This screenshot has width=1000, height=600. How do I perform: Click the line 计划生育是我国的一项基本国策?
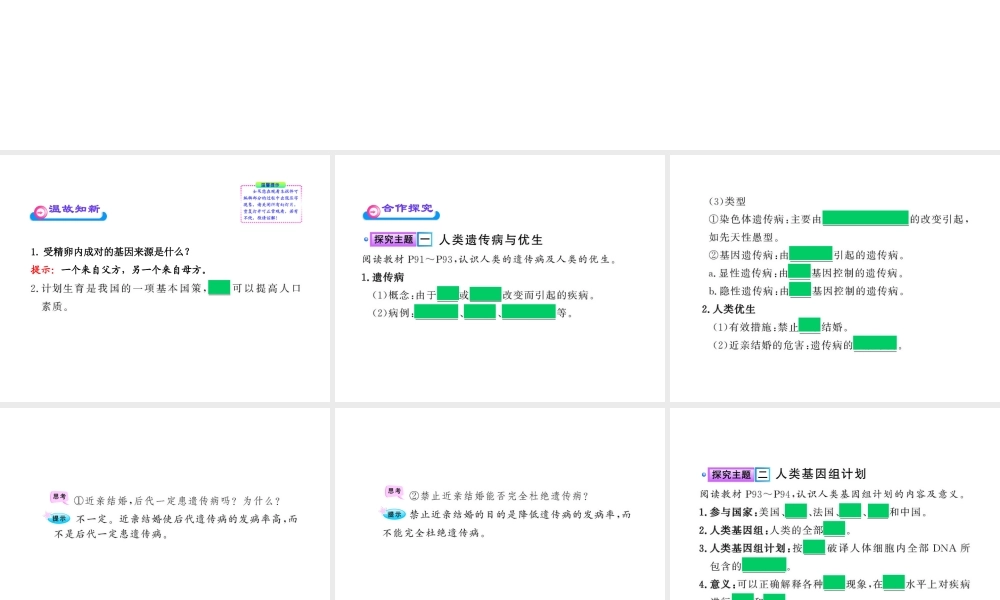click(165, 288)
